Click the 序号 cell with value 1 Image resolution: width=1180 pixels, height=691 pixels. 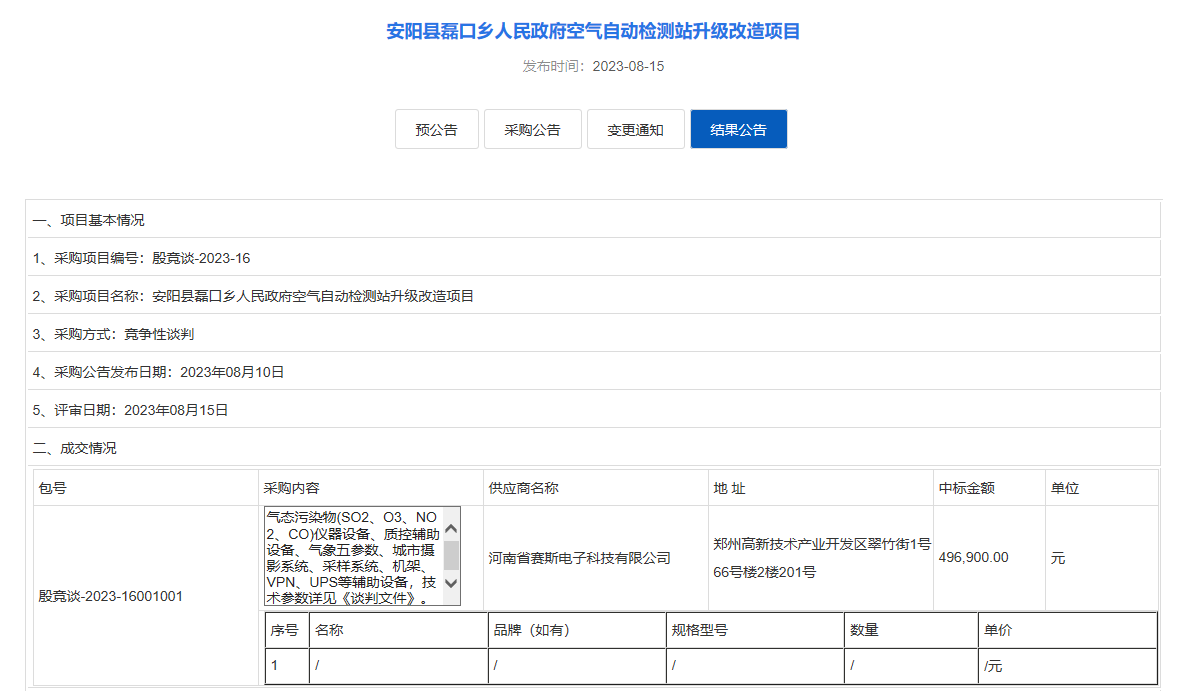pos(287,665)
